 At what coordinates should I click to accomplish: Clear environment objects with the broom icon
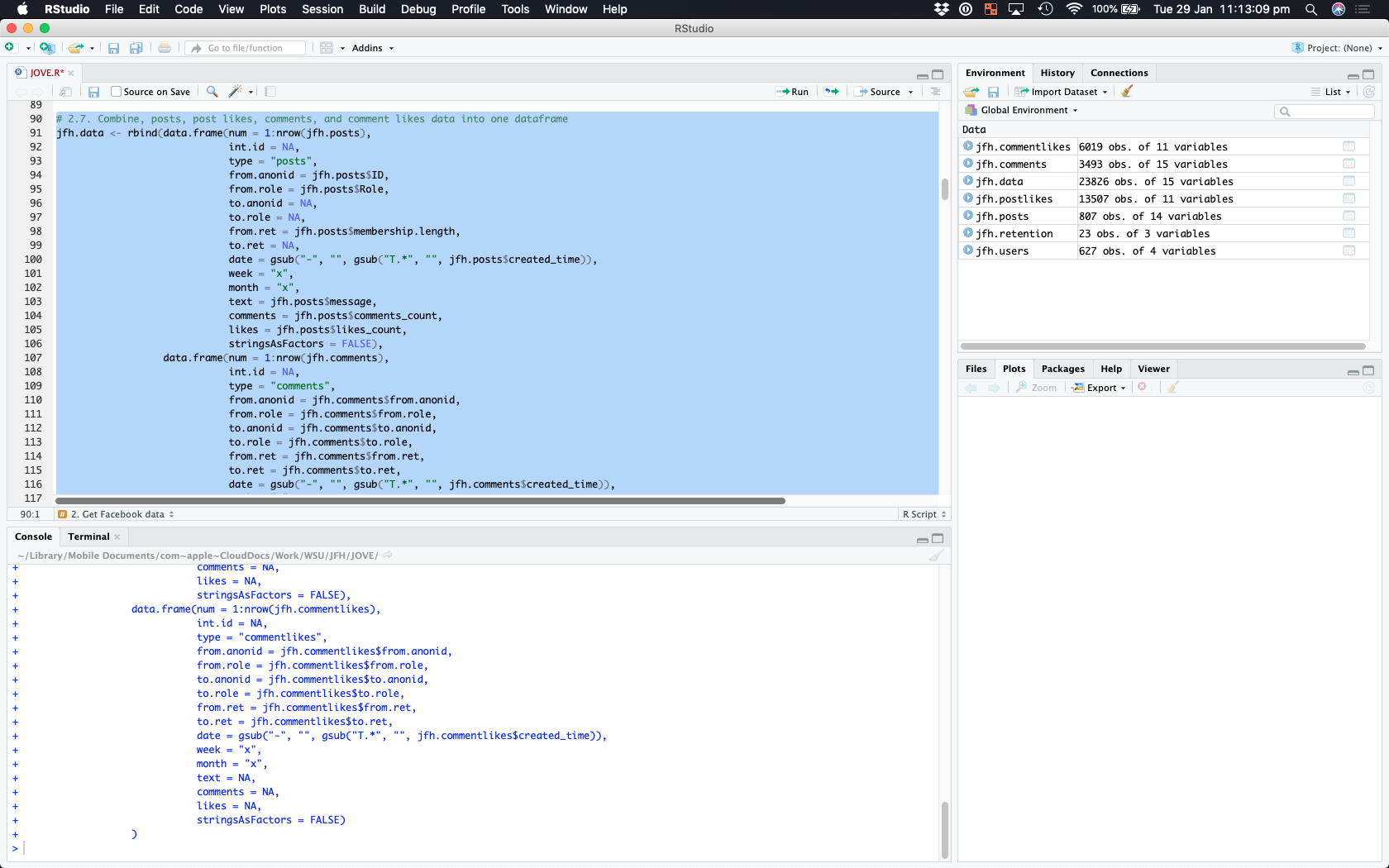[1127, 92]
